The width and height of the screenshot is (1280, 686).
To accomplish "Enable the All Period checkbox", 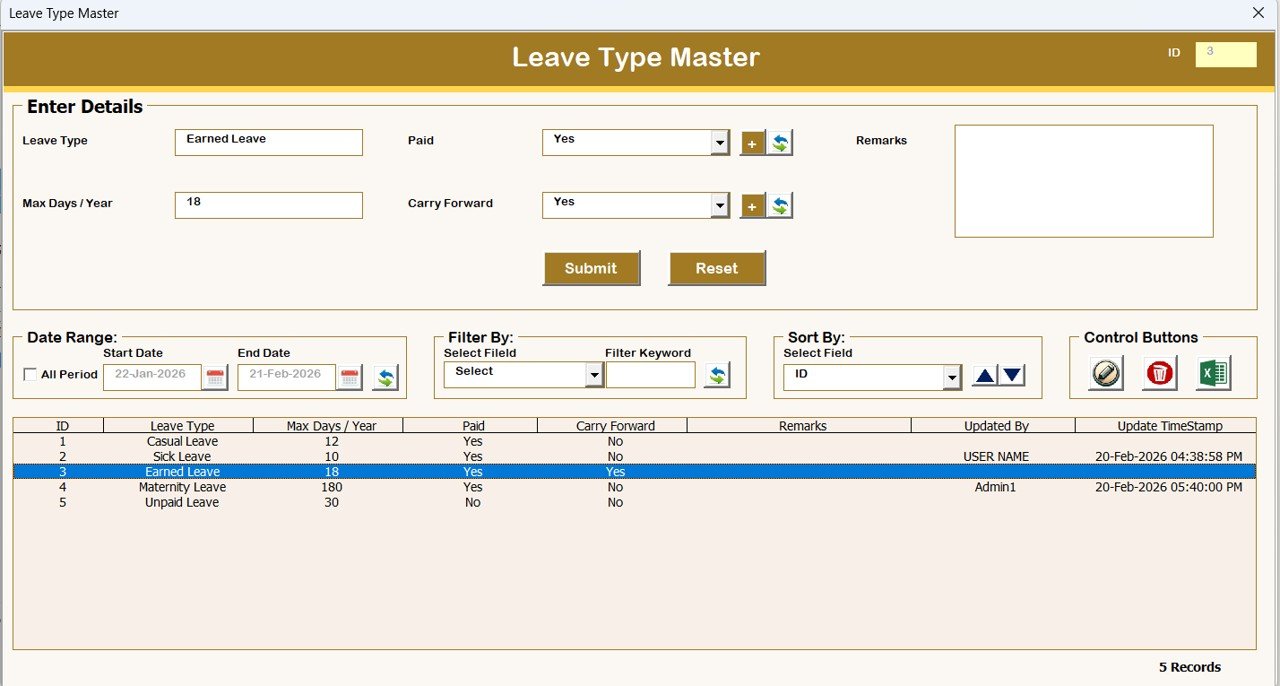I will pos(30,374).
